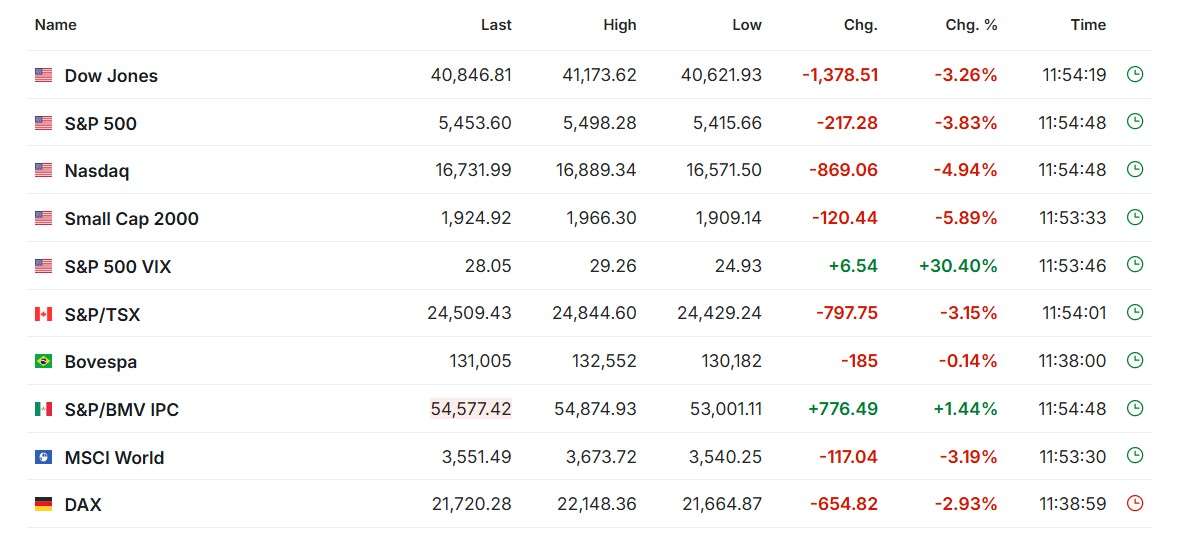Click the Mexican flag beside S&P/BMV IPC

click(44, 409)
